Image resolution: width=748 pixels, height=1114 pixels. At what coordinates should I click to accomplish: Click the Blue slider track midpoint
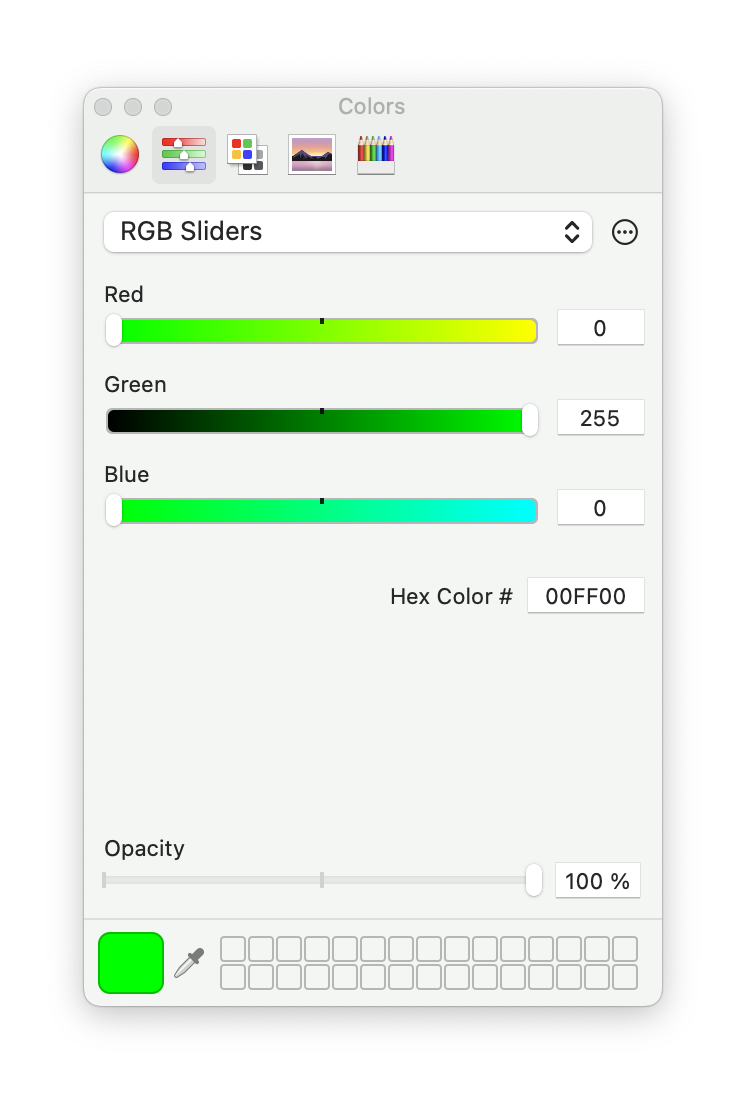pos(322,511)
